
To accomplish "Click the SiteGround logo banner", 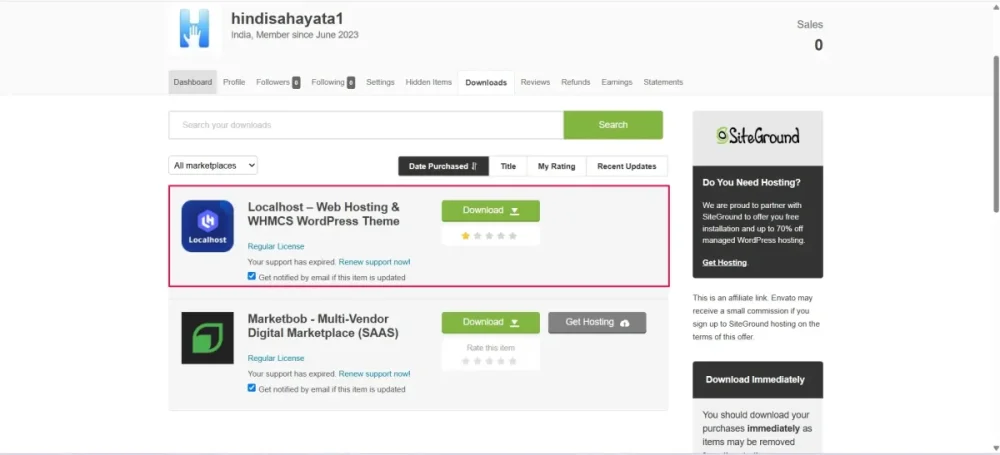I will pos(758,137).
